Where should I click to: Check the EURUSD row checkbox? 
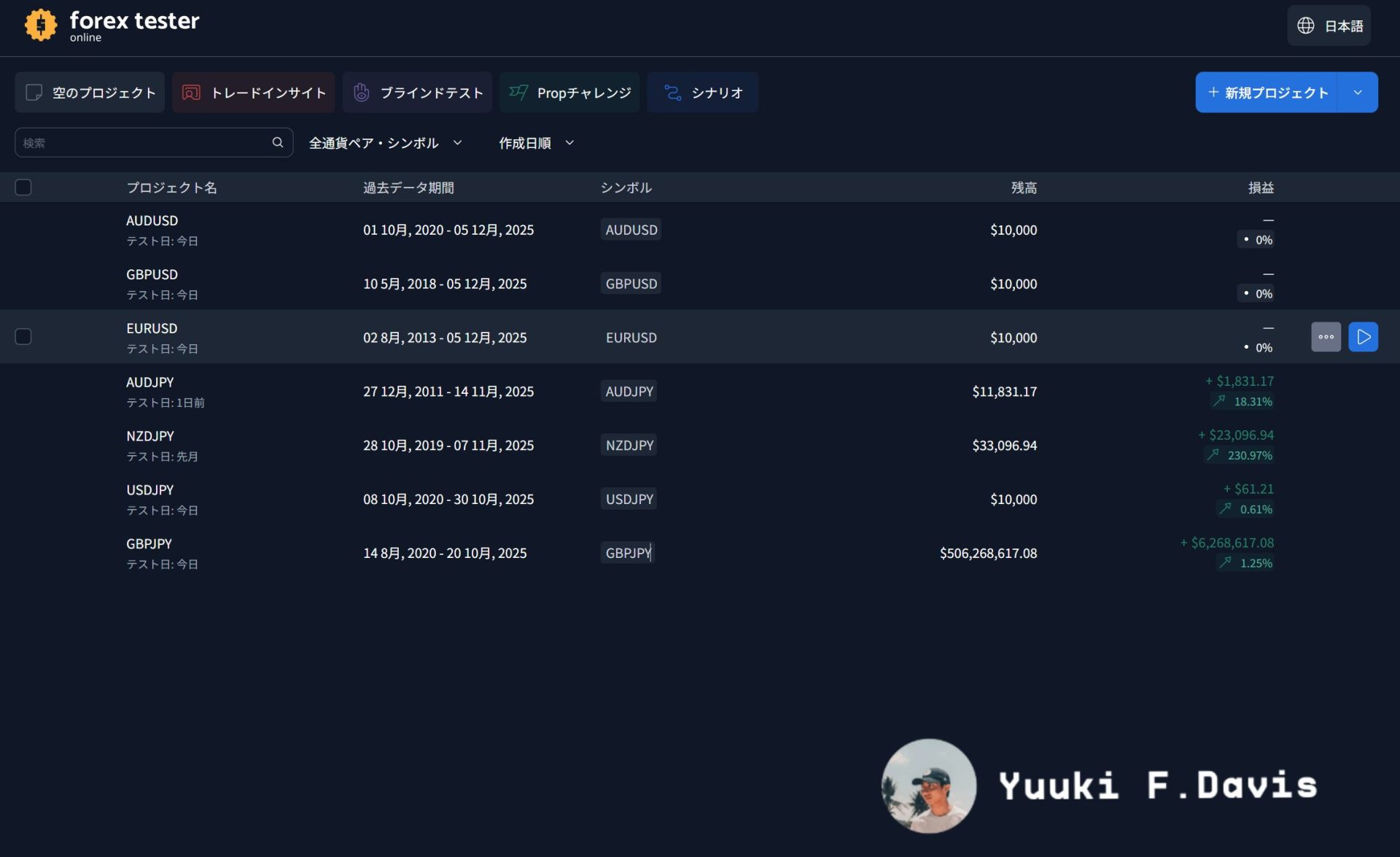tap(23, 336)
